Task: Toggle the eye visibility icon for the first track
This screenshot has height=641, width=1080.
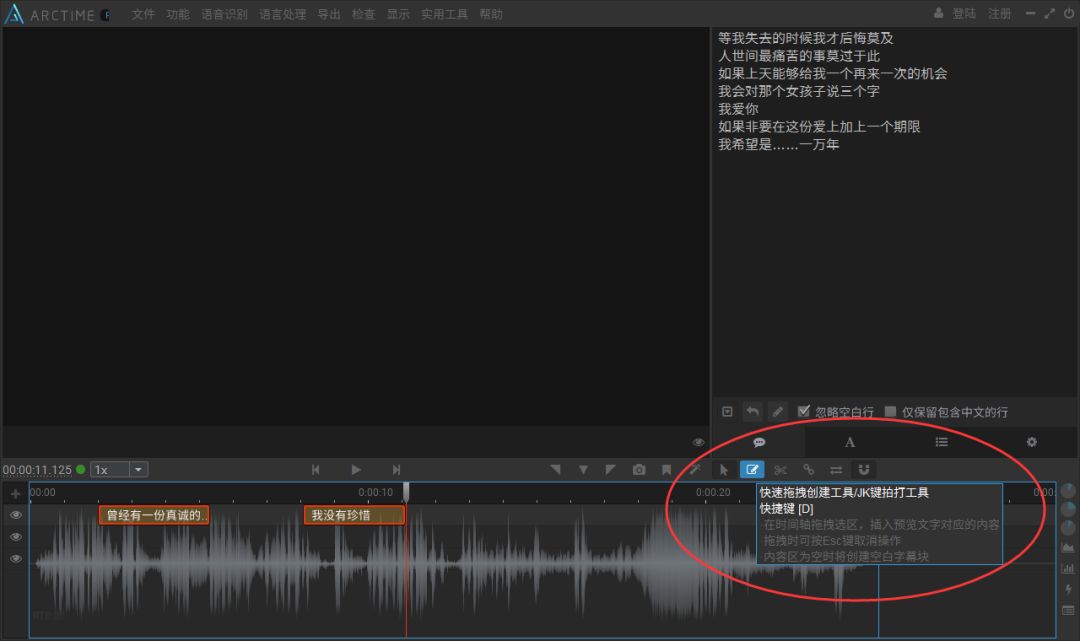Action: (x=16, y=515)
